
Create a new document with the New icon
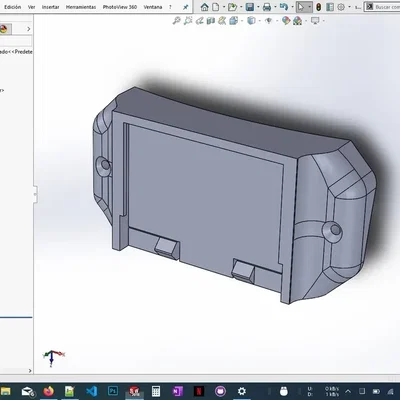click(x=216, y=7)
